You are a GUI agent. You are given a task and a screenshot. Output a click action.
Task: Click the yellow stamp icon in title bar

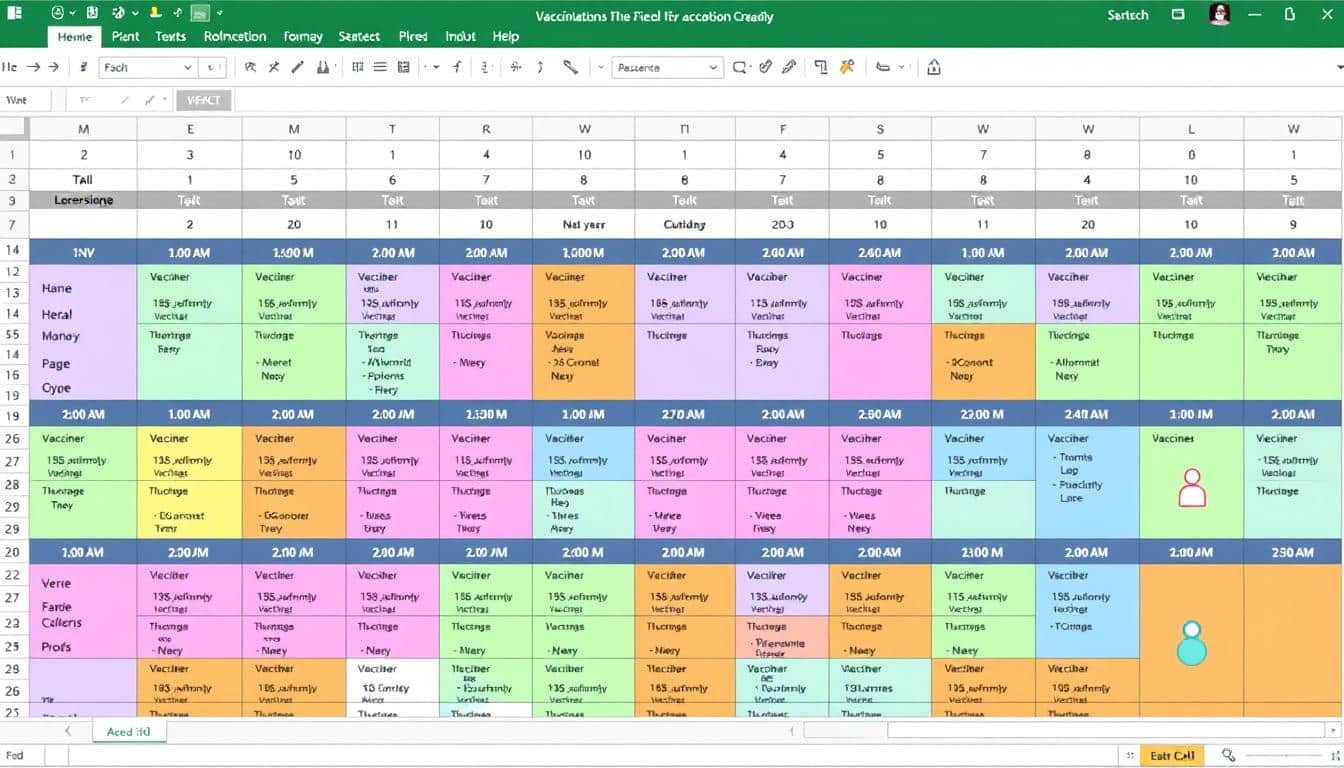(x=155, y=14)
